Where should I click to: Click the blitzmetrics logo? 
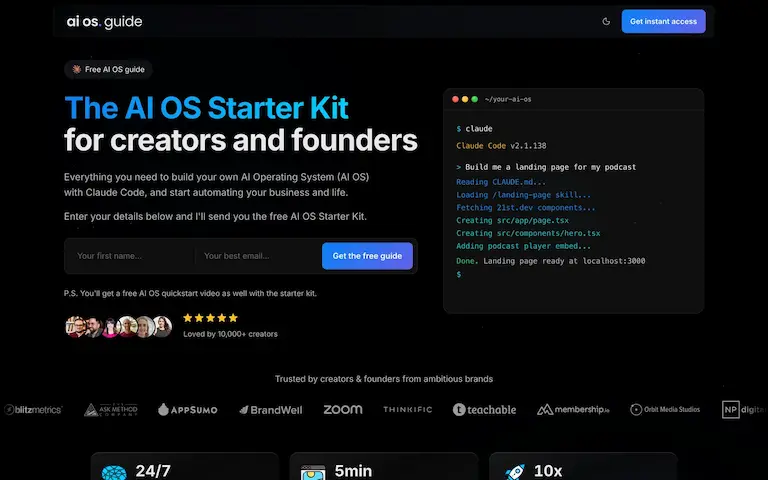coord(33,409)
